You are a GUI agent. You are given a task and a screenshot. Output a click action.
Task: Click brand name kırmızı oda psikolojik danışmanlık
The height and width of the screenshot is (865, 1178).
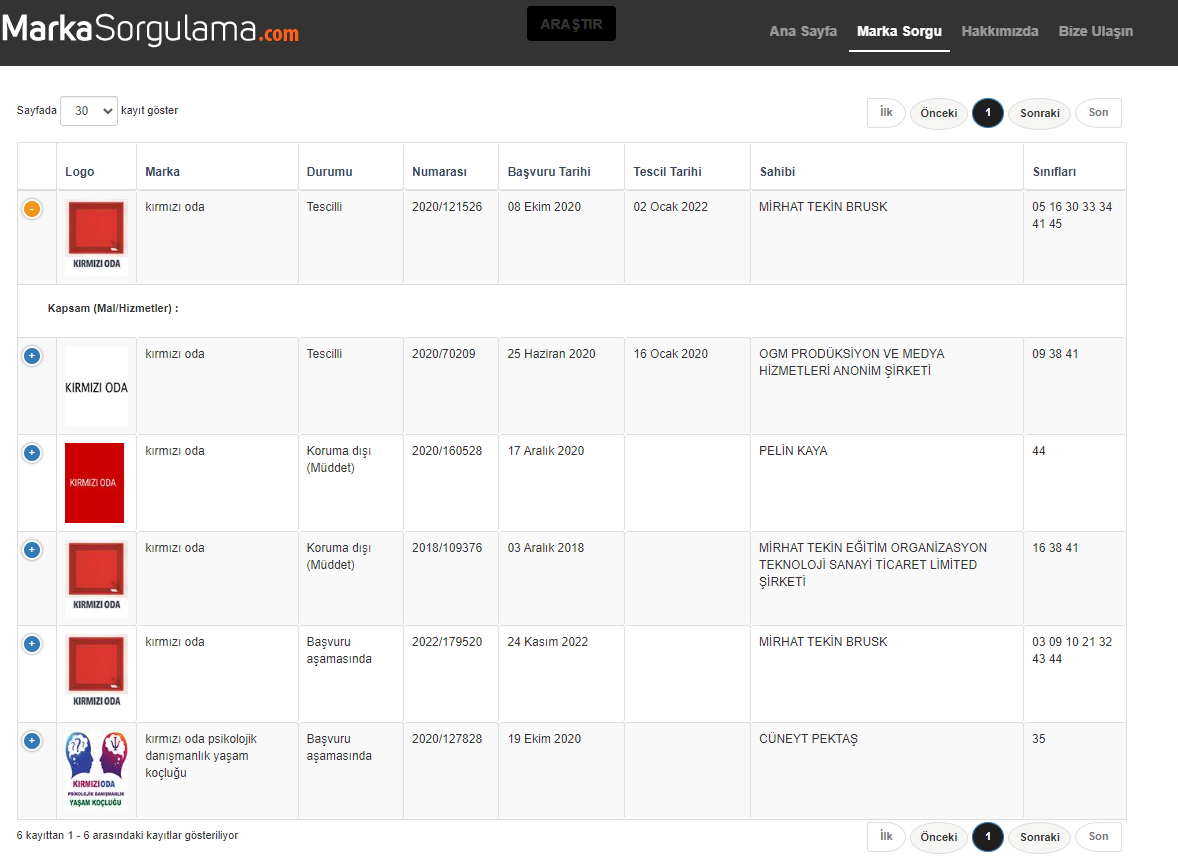[x=201, y=755]
